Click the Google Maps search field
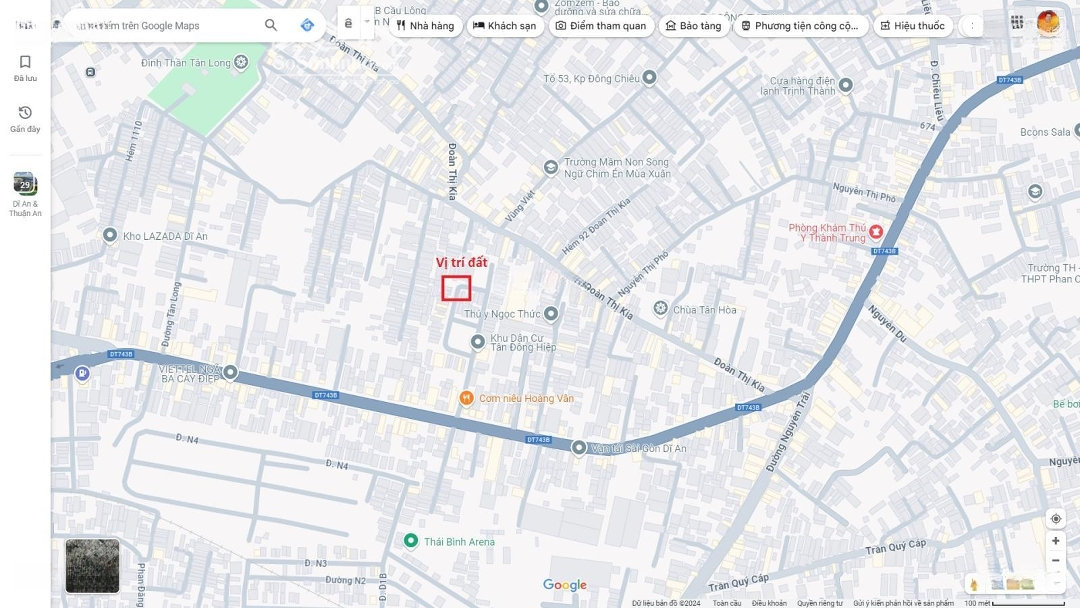Screen dimensions: 1080x608 165,25
